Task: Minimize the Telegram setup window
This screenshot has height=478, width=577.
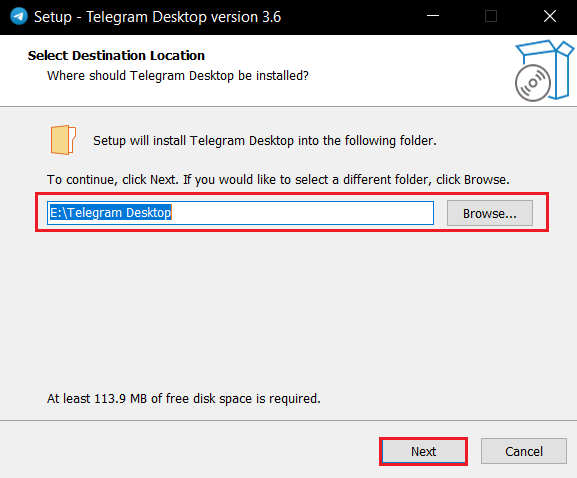Action: tap(433, 16)
